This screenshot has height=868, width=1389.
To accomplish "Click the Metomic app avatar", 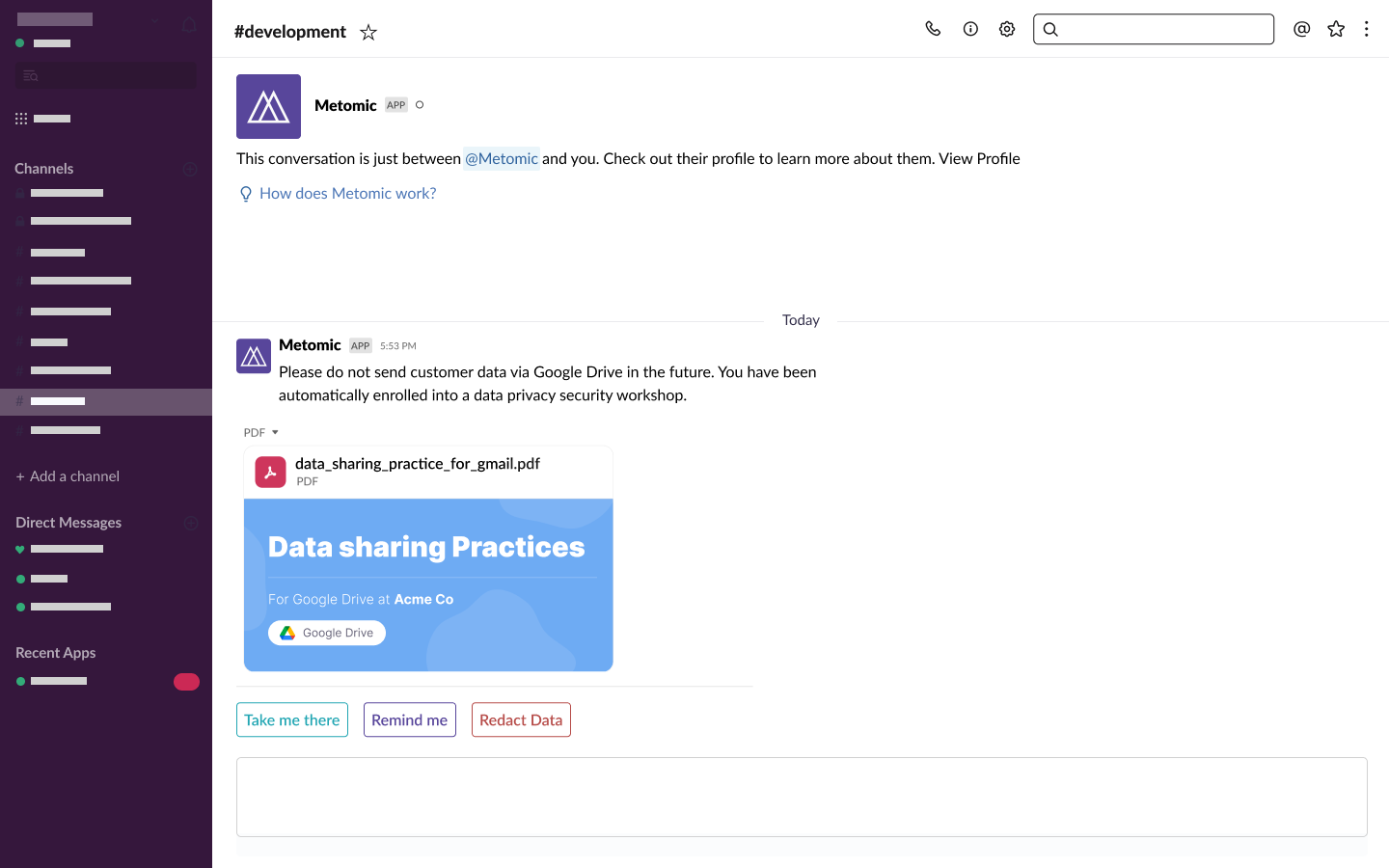I will click(x=268, y=106).
